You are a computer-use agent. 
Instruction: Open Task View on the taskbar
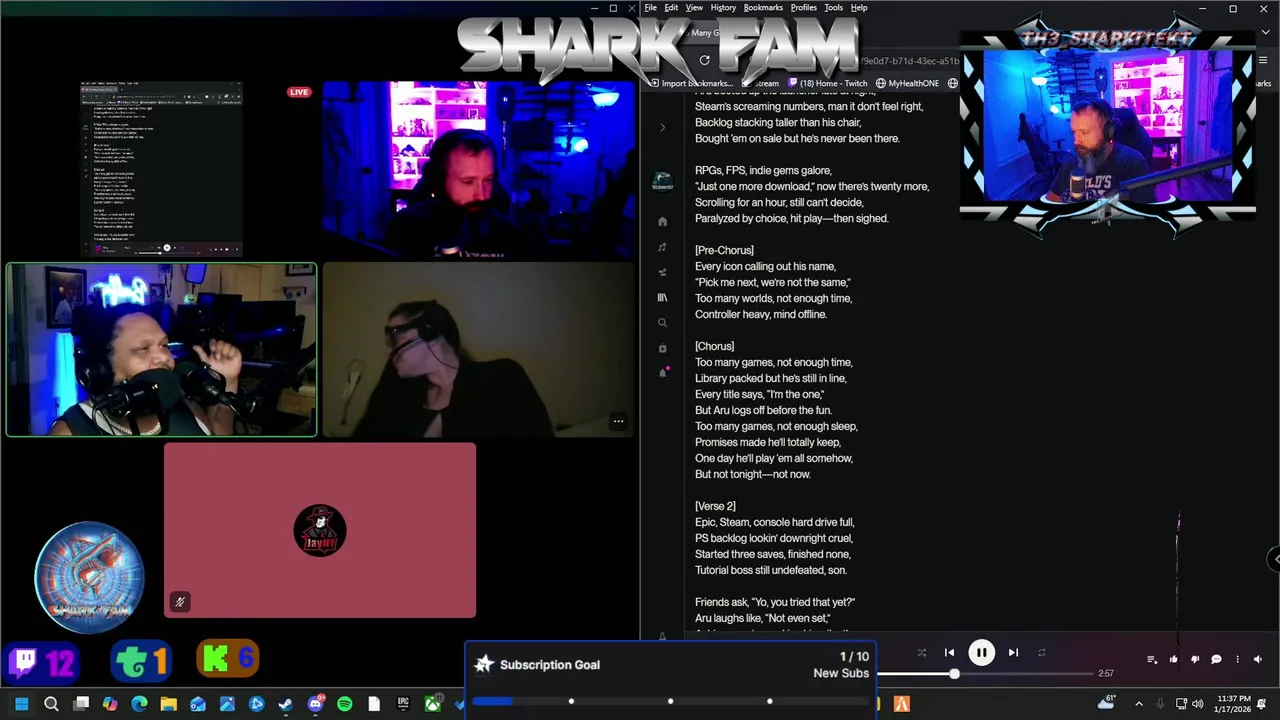[81, 704]
